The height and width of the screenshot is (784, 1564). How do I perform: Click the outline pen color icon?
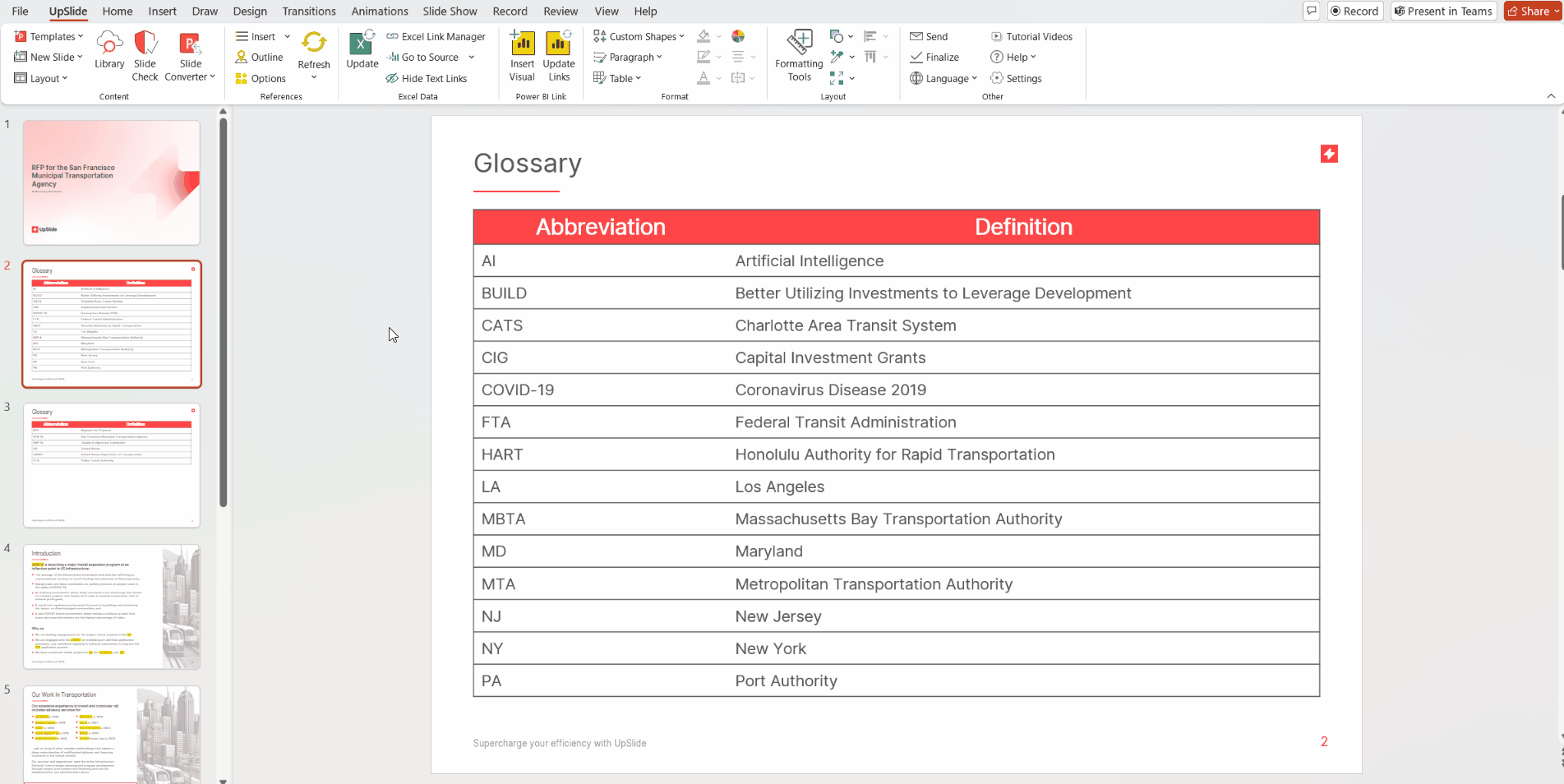click(x=704, y=57)
